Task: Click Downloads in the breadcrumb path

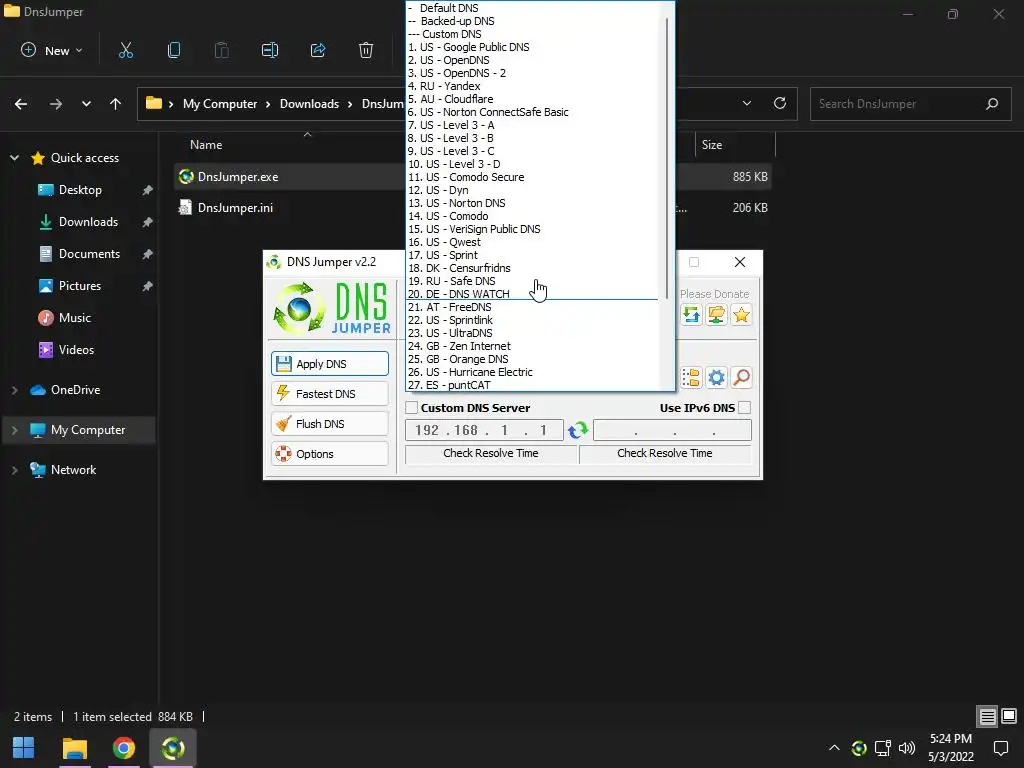Action: tap(309, 104)
